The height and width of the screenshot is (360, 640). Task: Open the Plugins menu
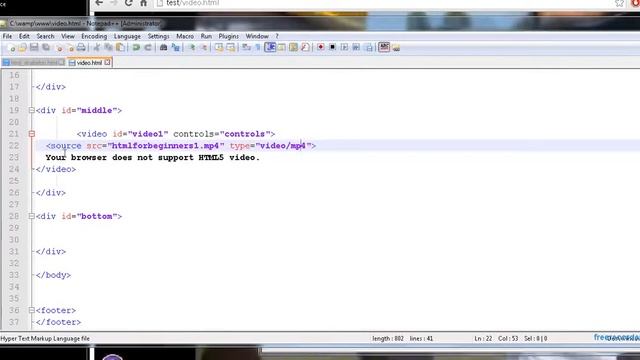[228, 36]
